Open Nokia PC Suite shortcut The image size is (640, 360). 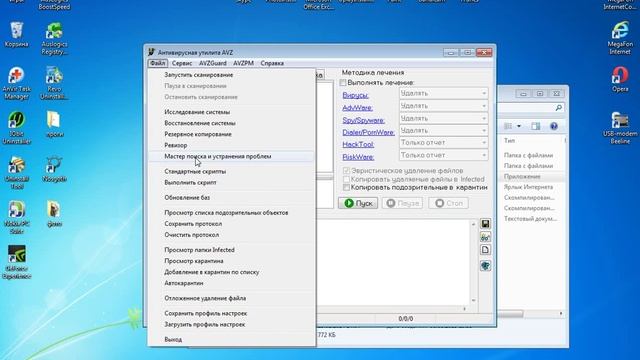tap(16, 217)
